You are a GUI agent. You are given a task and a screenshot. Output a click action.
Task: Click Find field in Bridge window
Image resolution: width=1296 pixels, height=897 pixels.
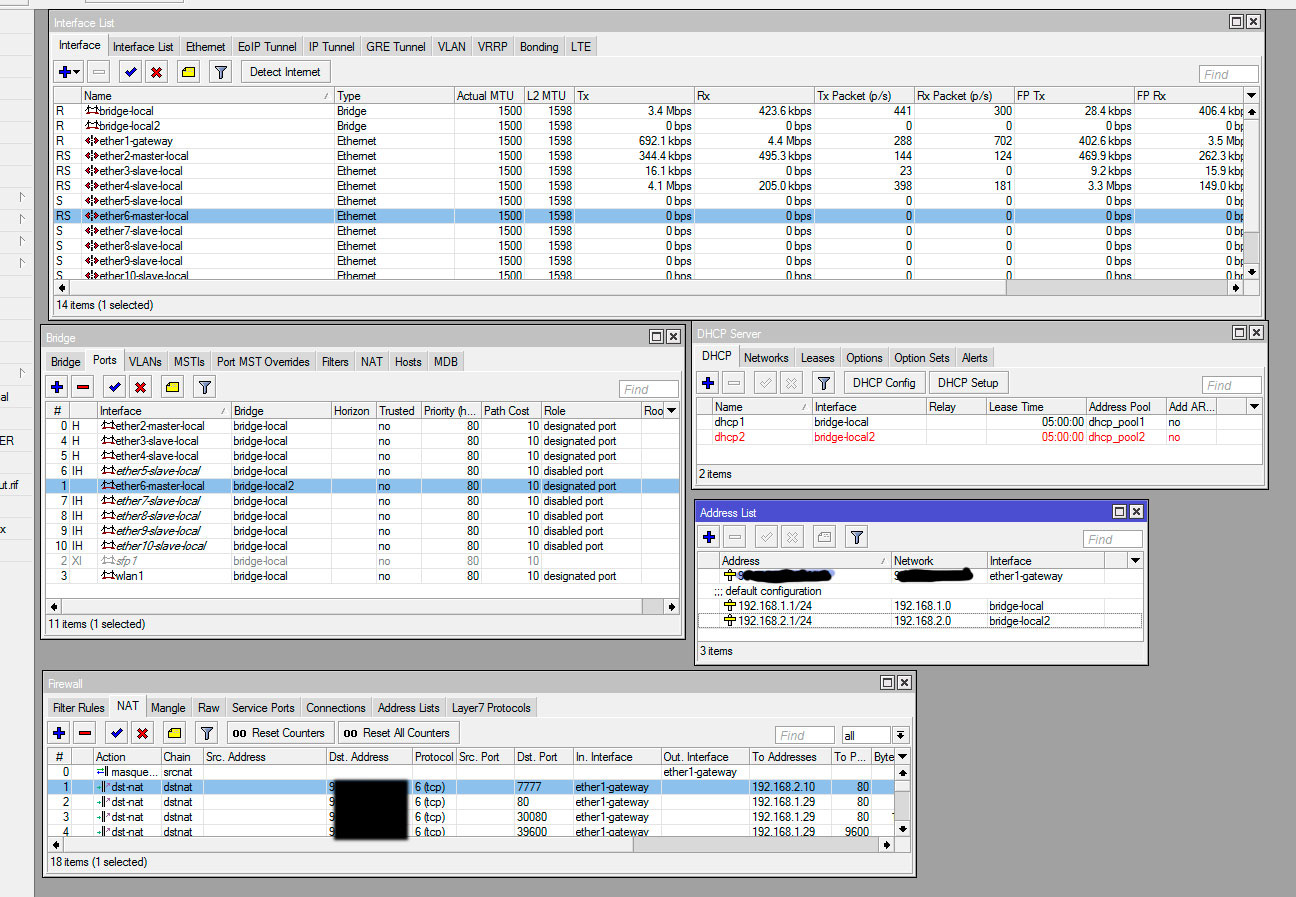(648, 389)
